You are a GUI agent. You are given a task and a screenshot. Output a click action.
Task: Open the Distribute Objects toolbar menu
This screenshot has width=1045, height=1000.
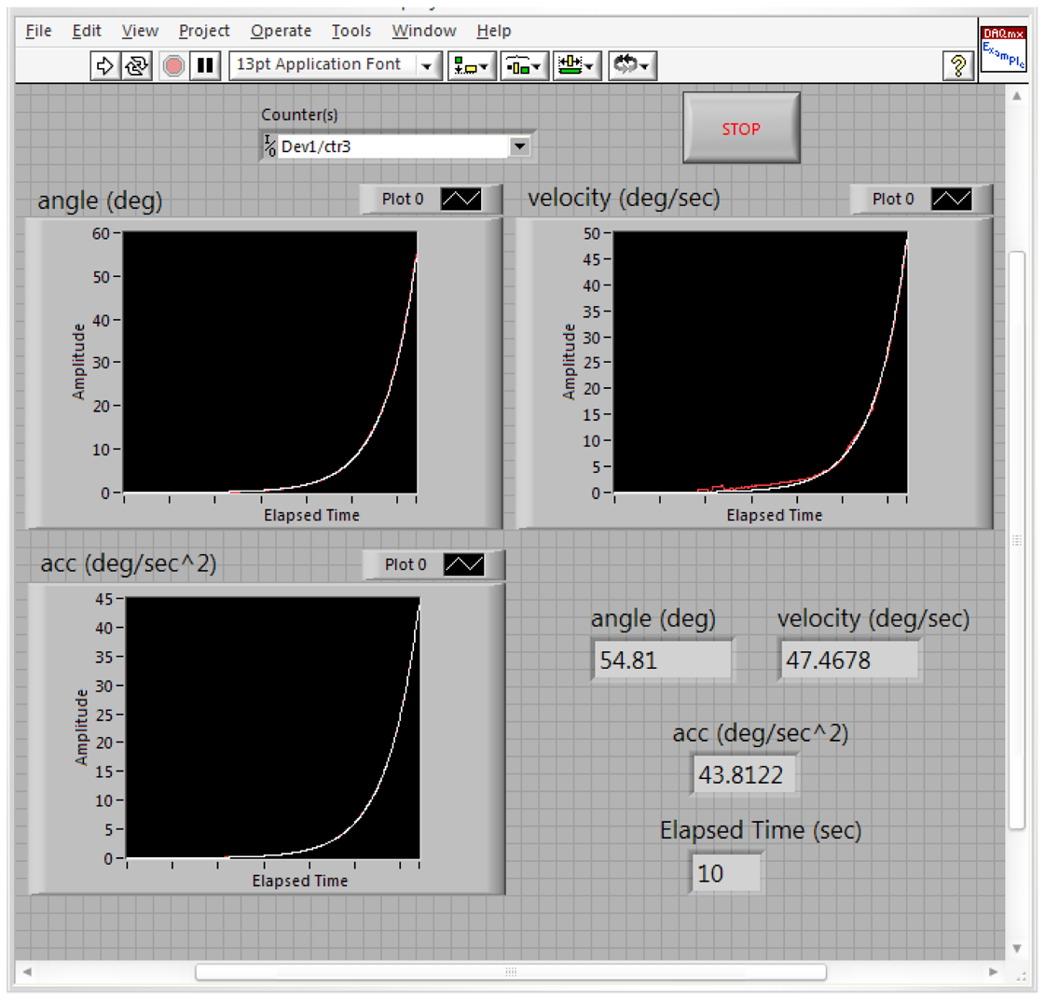(525, 66)
